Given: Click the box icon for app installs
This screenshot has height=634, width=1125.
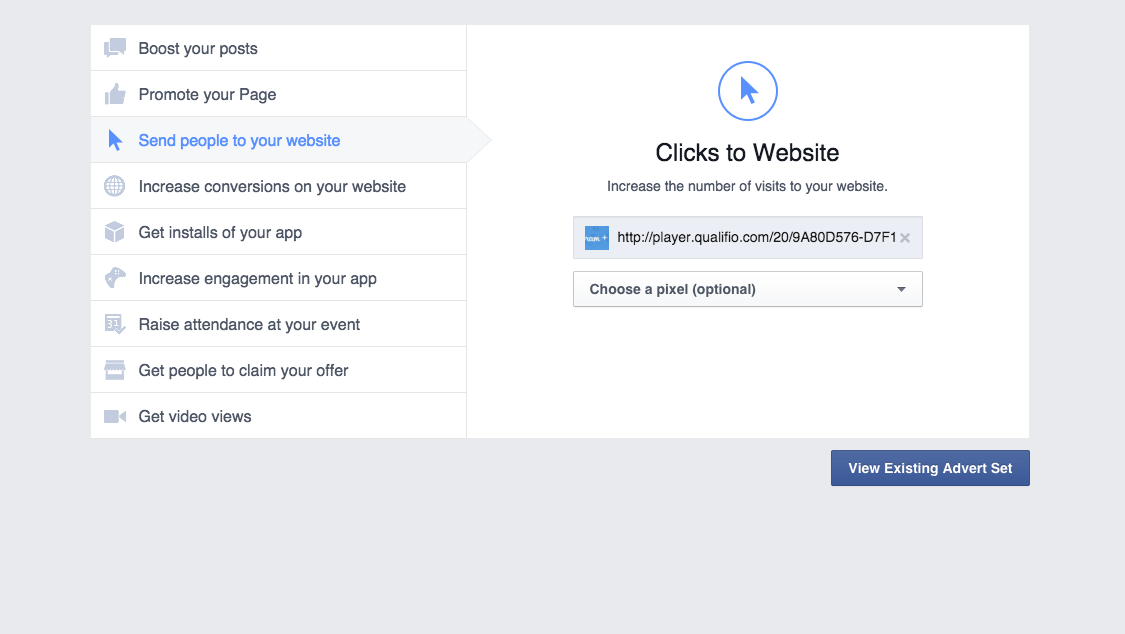Looking at the screenshot, I should click(x=115, y=232).
